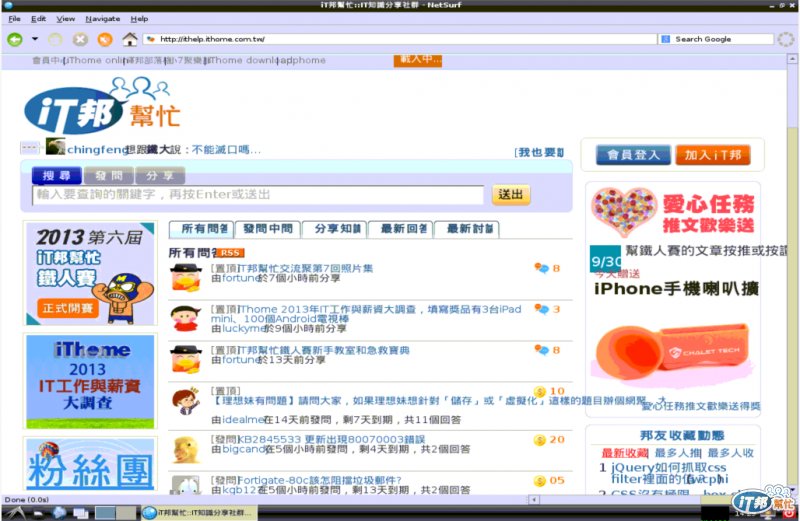Click the vertical scrollbar up arrow
800x521 pixels.
coord(792,59)
